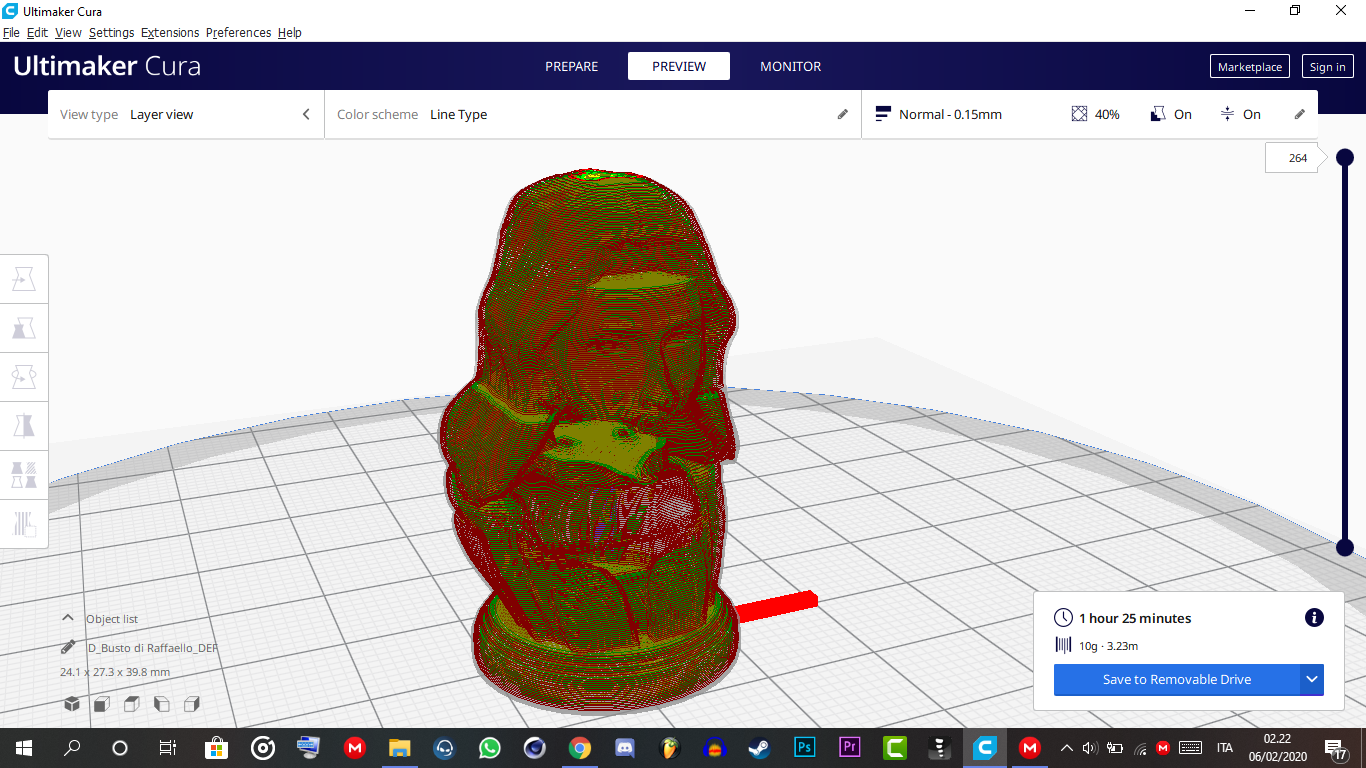Click the print time info icon
The height and width of the screenshot is (768, 1366).
[x=1314, y=618]
